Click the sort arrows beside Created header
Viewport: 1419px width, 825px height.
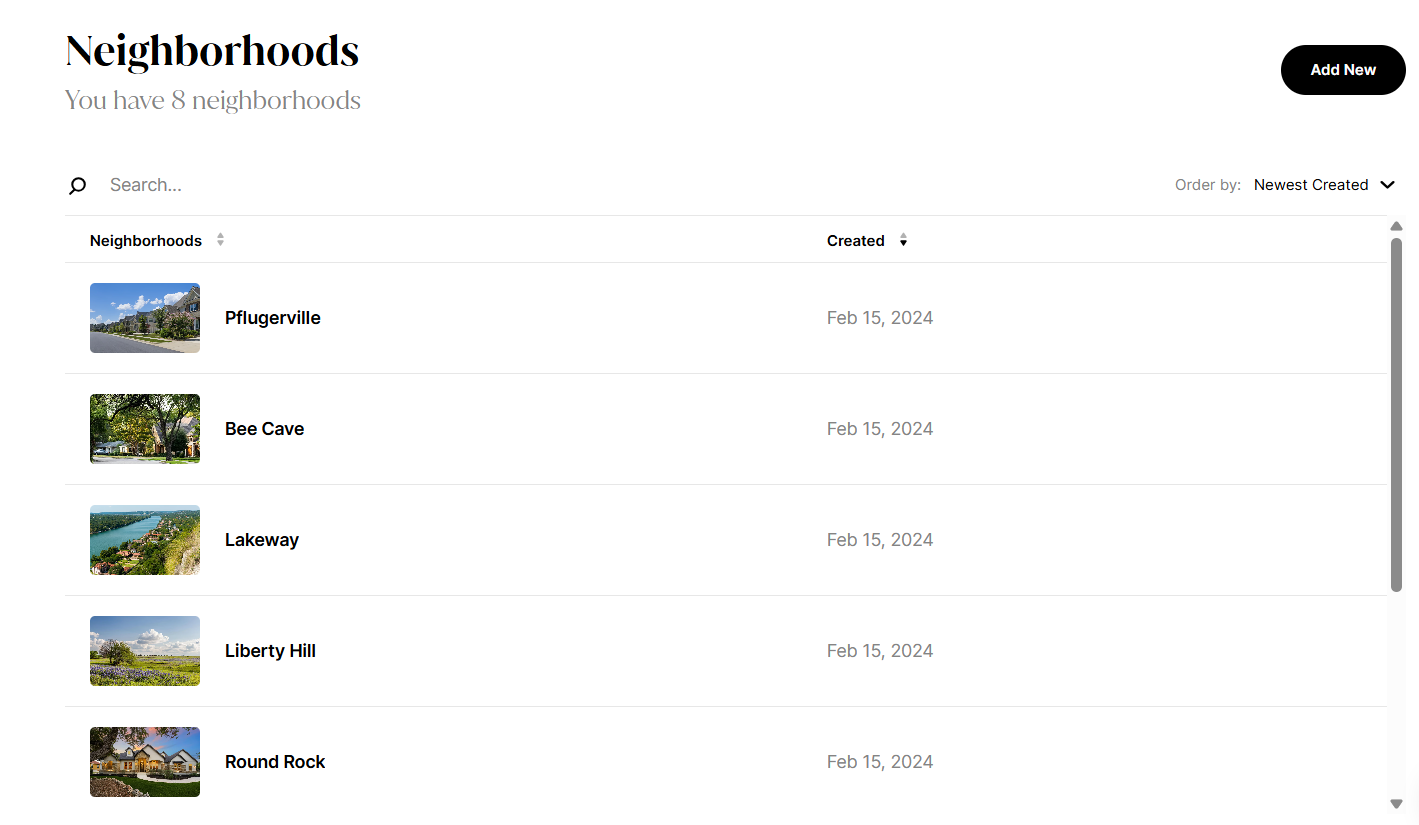[903, 240]
